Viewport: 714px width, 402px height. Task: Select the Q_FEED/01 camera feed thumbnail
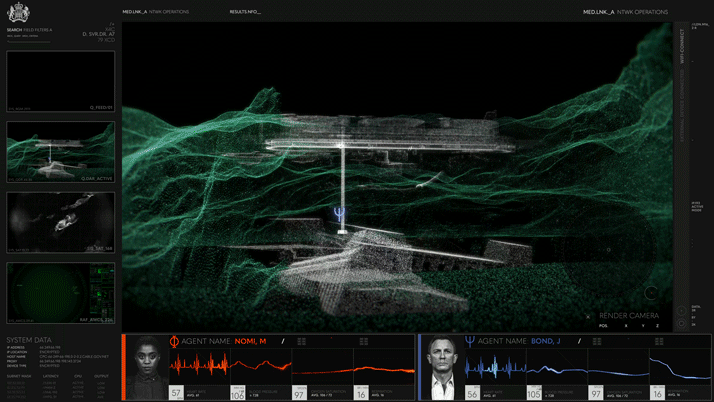(61, 81)
